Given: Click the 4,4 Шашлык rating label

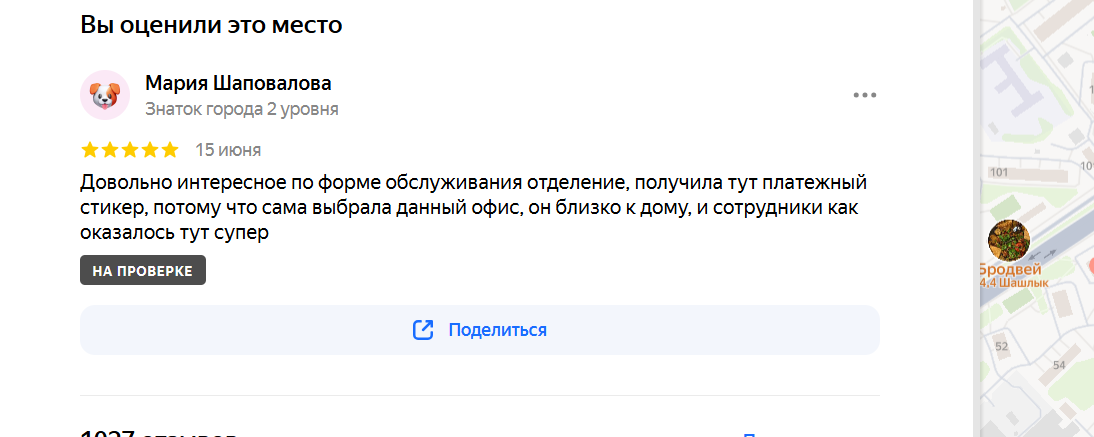Looking at the screenshot, I should (1014, 283).
